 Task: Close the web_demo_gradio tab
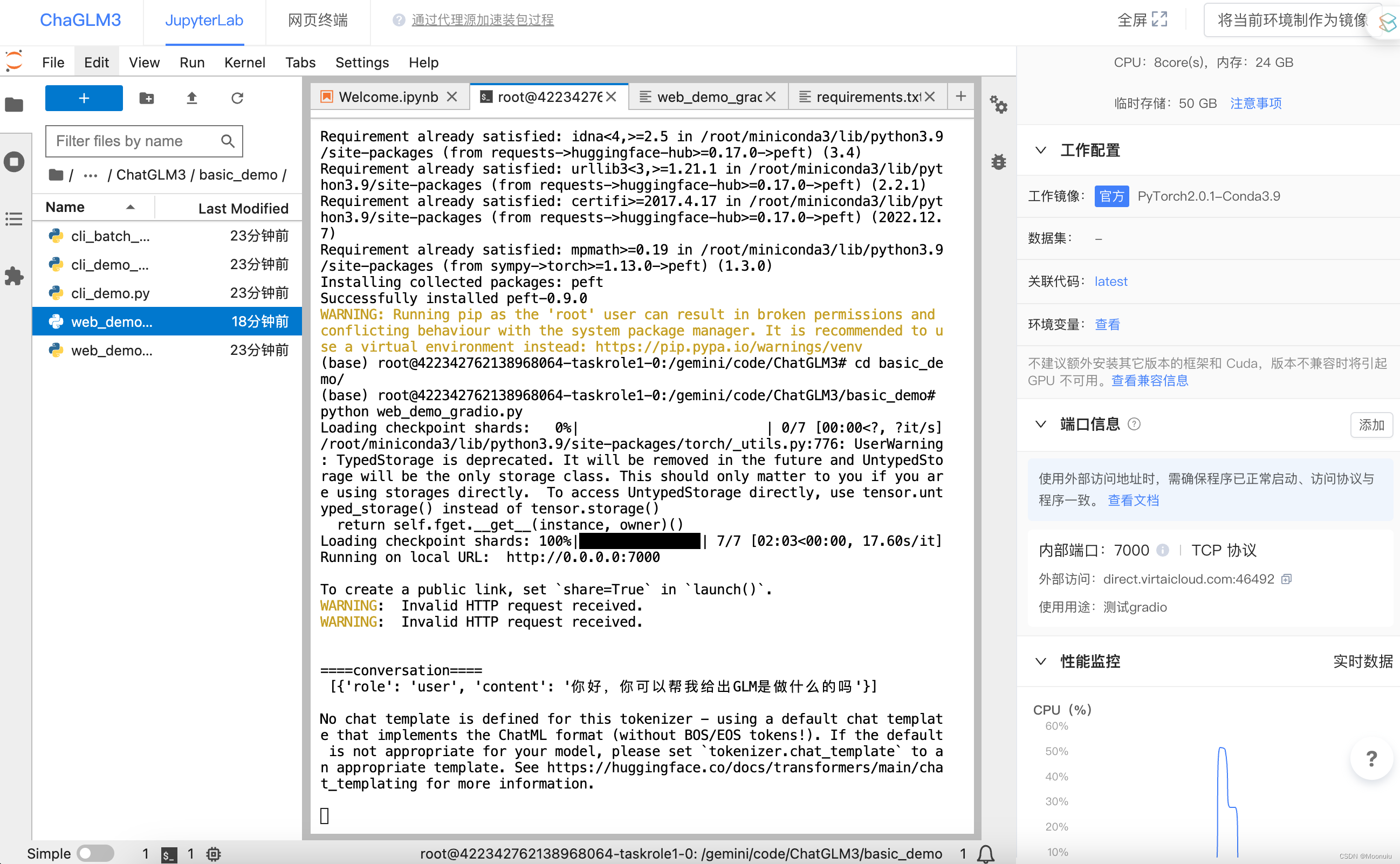click(771, 97)
